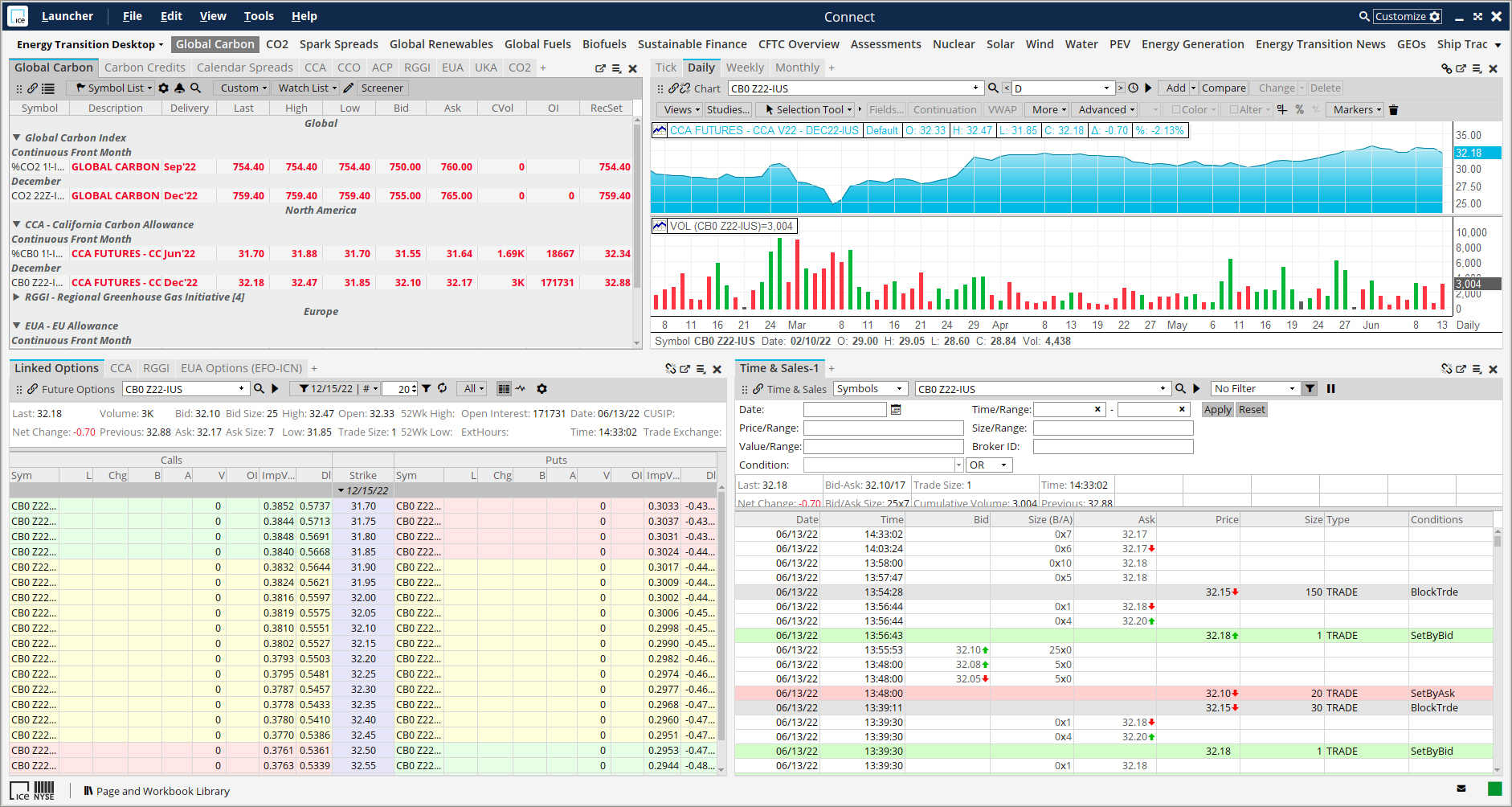Image resolution: width=1512 pixels, height=807 pixels.
Task: Click the Linked Options settings gear
Action: (x=542, y=389)
